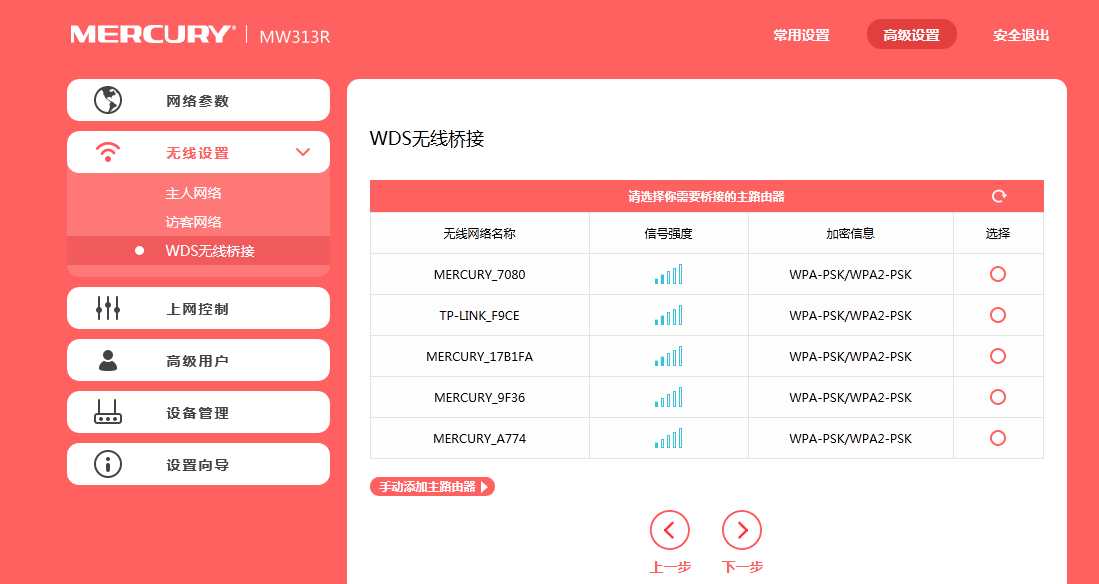The image size is (1099, 584).
Task: Open the 常用设置 tab
Action: 801,35
